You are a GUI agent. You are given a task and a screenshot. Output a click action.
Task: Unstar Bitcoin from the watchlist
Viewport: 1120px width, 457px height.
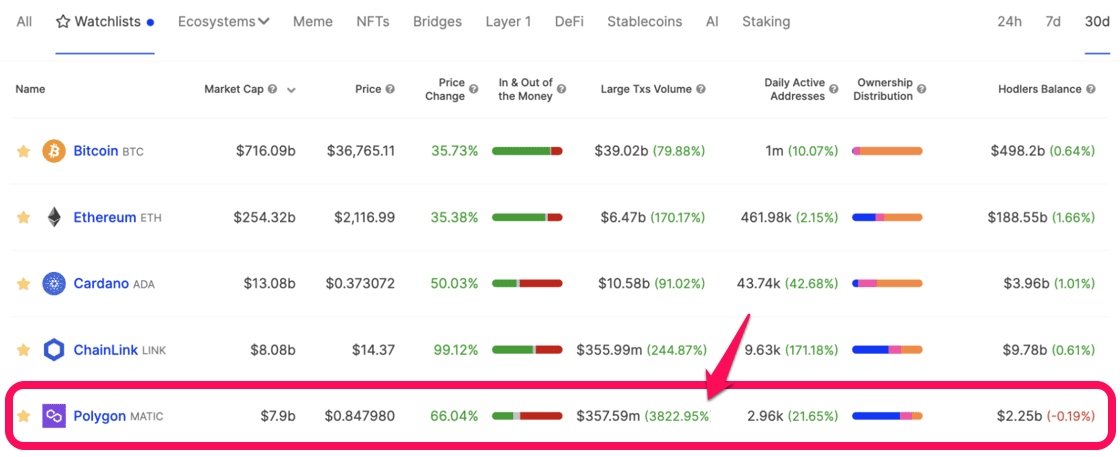point(24,151)
